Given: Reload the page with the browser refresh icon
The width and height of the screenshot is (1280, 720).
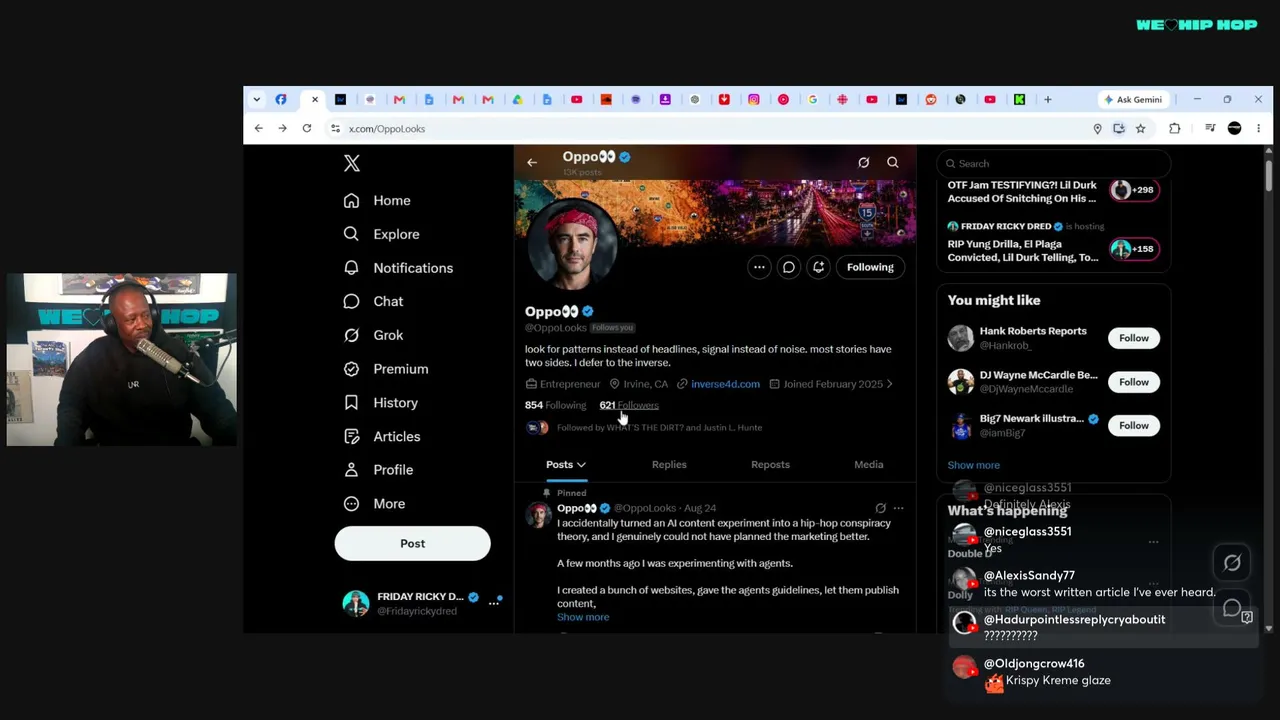Looking at the screenshot, I should click(x=307, y=128).
